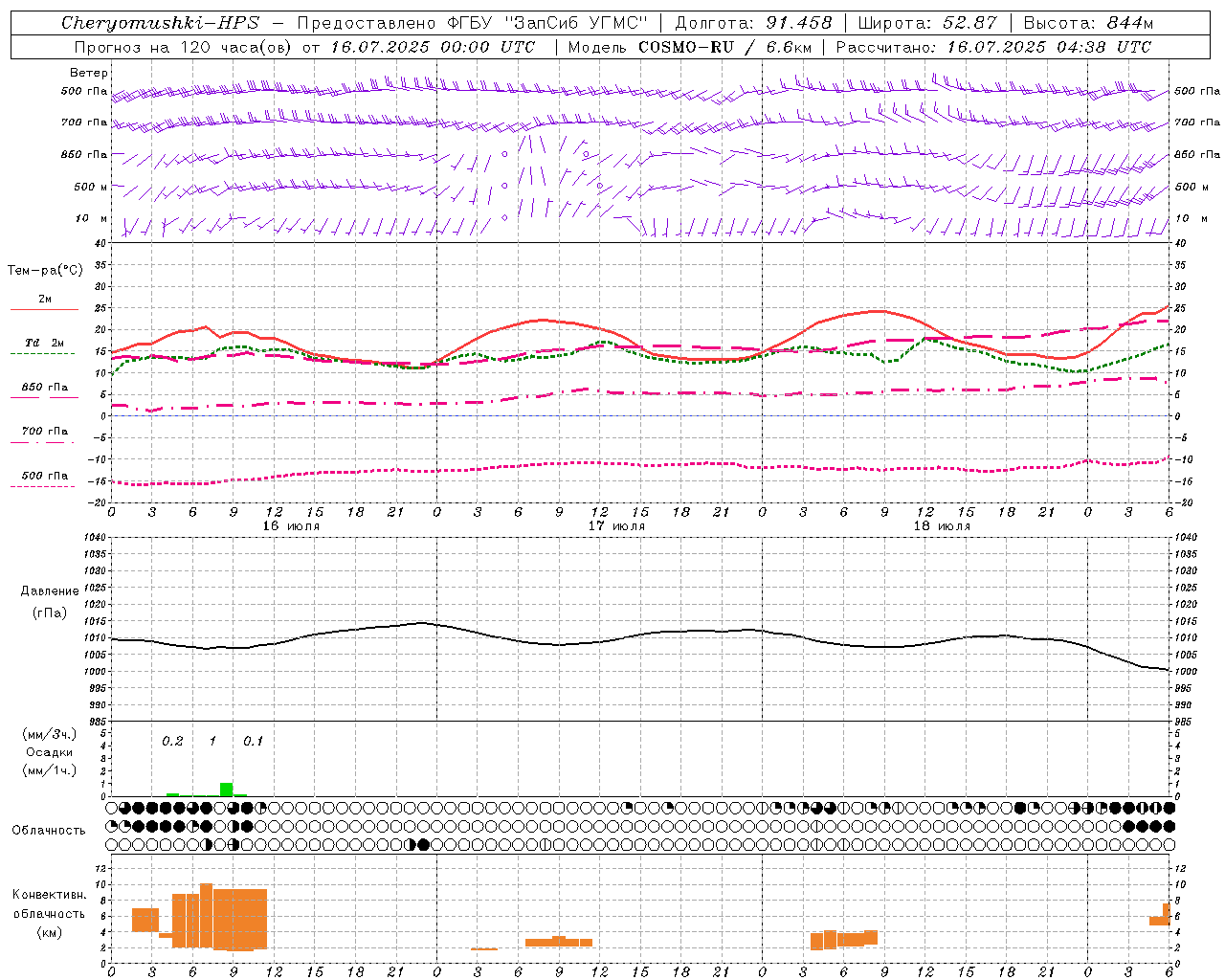Click the "Рассчитано" calculation time label
1225x980 pixels.
[886, 47]
